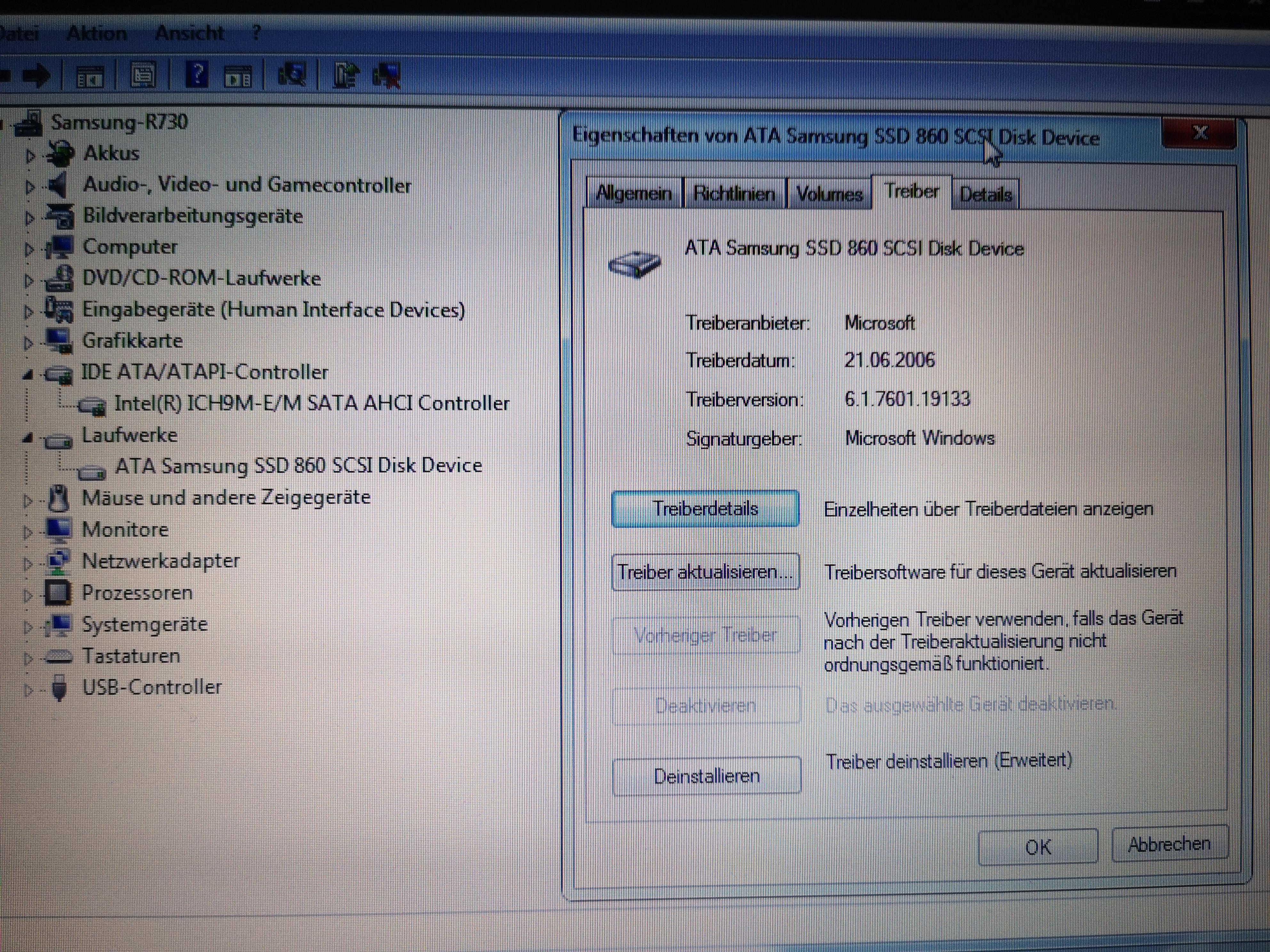Click the driver date 21.06.2006 text
Screen dimensions: 1270x952
(x=889, y=361)
